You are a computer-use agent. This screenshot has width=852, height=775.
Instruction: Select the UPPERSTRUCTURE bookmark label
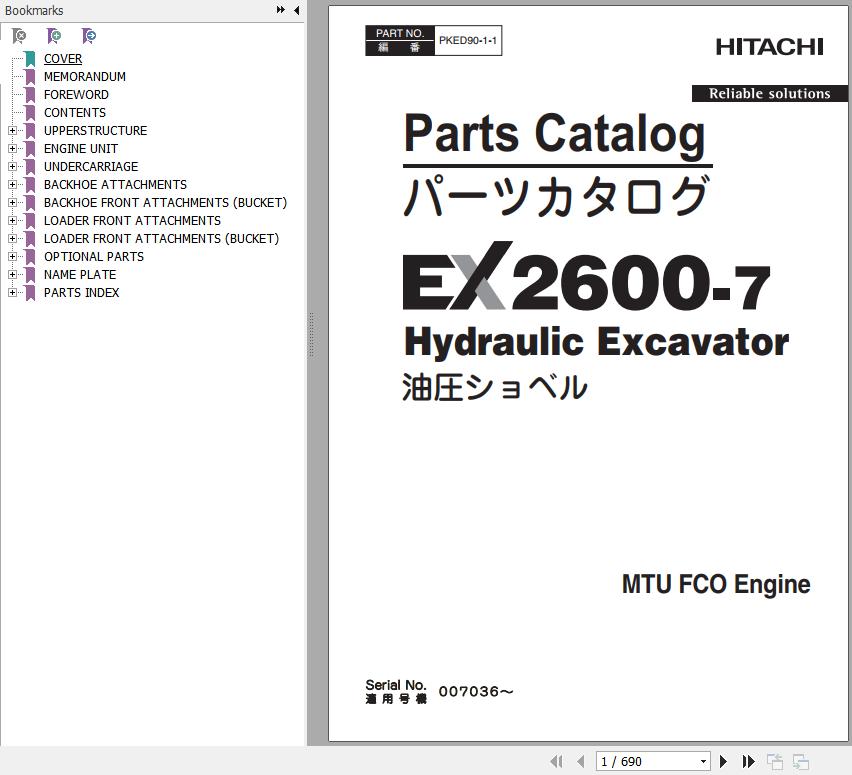click(96, 130)
